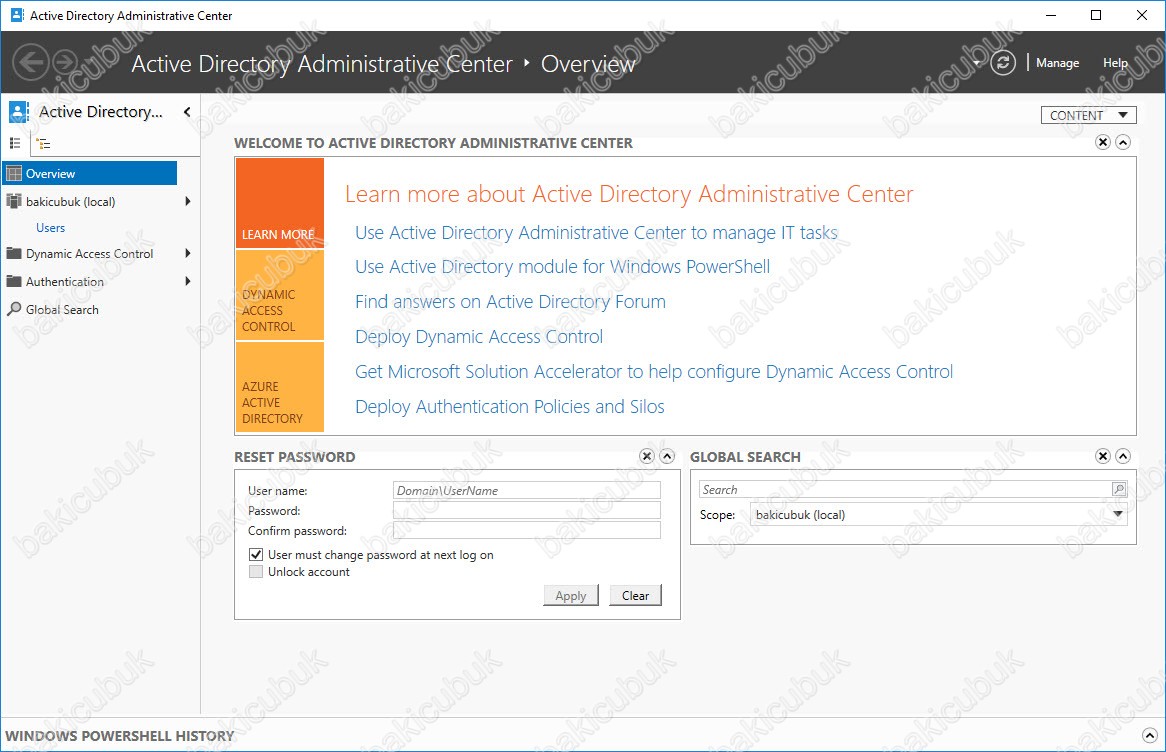Open link to manage IT tasks

point(596,233)
